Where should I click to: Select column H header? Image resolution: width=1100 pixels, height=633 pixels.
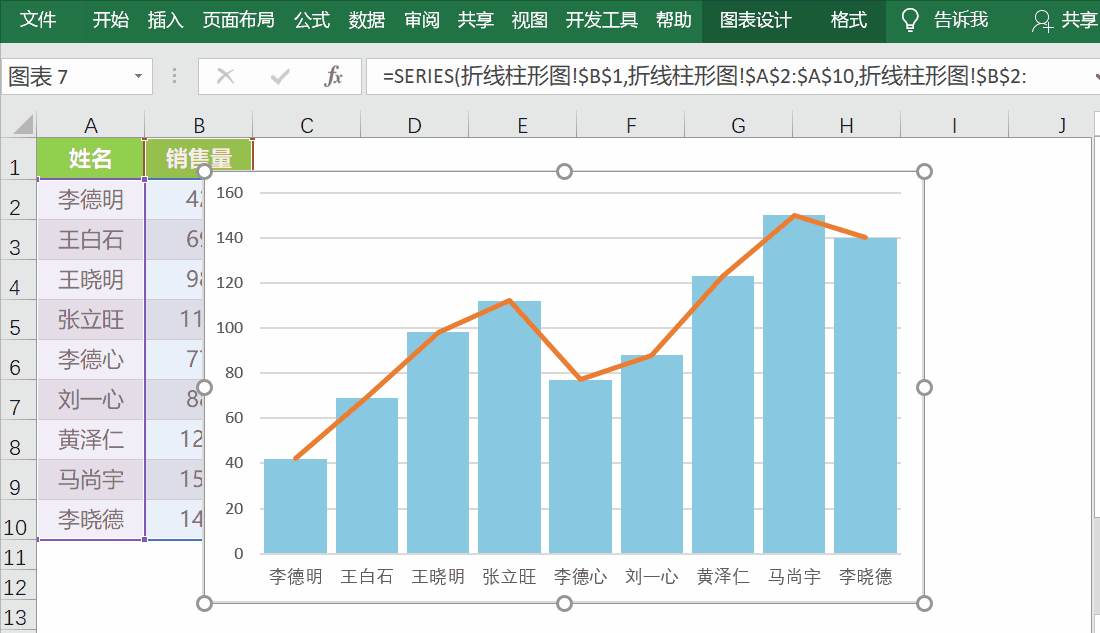[x=847, y=126]
